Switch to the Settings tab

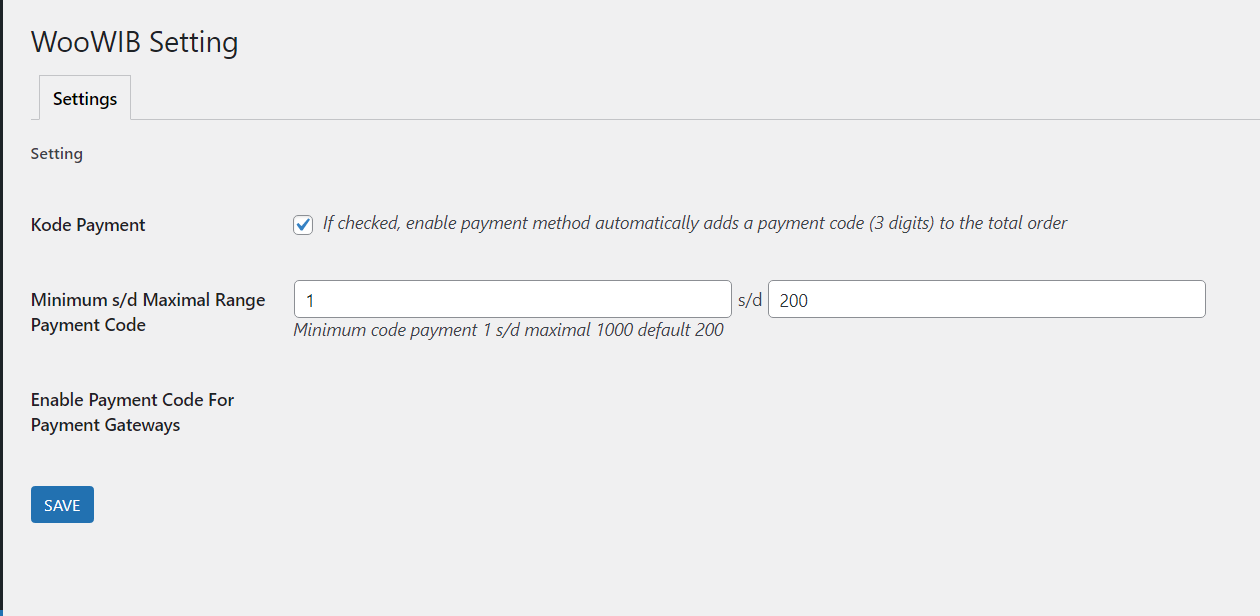85,98
